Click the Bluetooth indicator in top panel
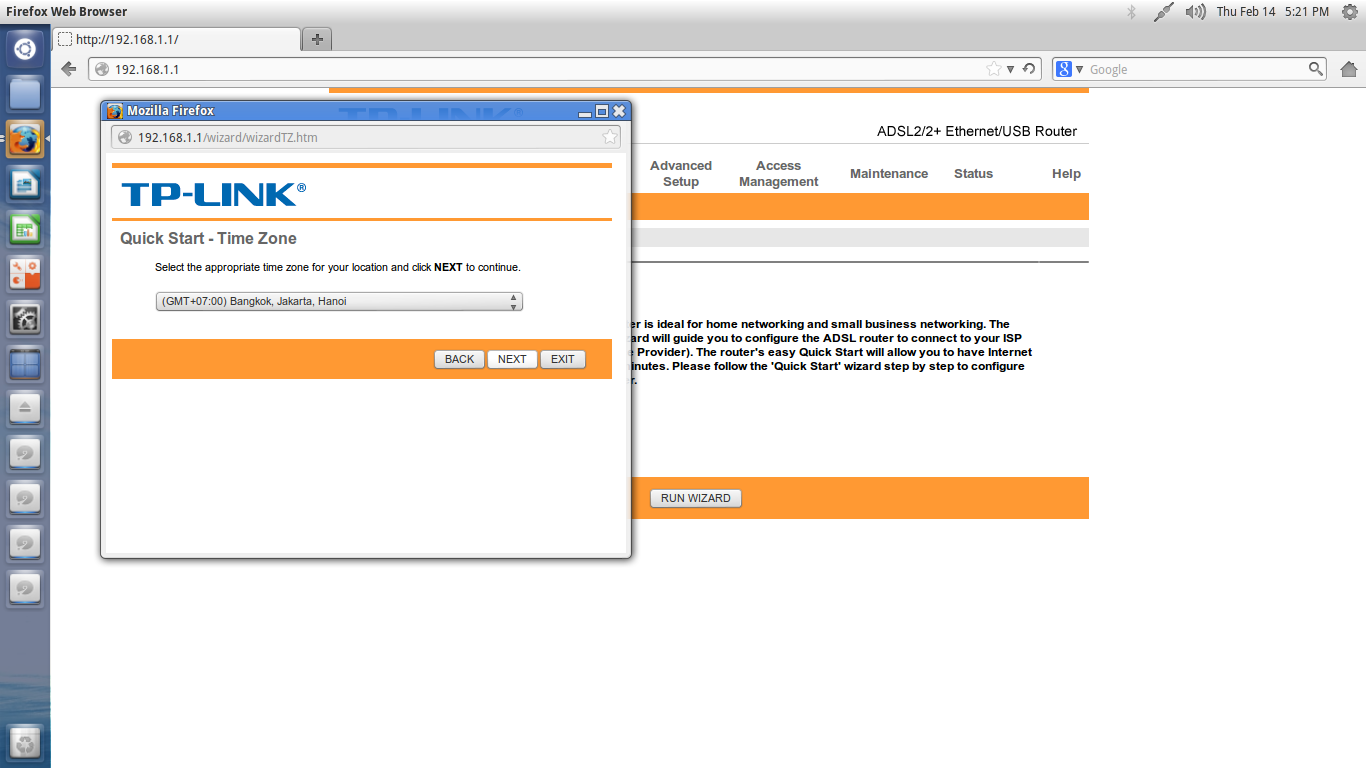1366x768 pixels. click(x=1132, y=12)
